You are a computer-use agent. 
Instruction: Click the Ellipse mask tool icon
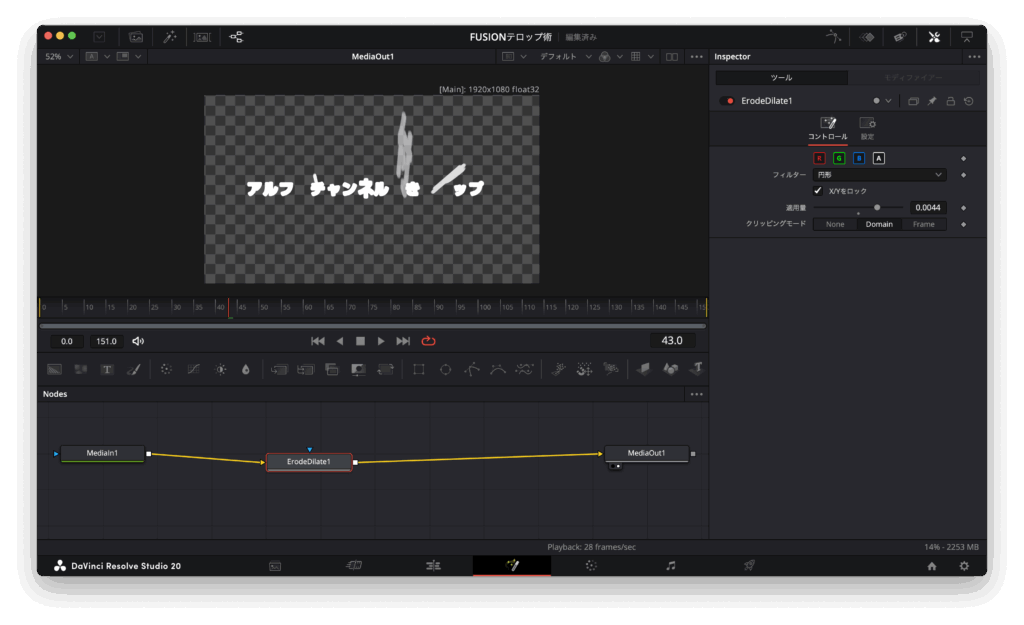(x=446, y=369)
